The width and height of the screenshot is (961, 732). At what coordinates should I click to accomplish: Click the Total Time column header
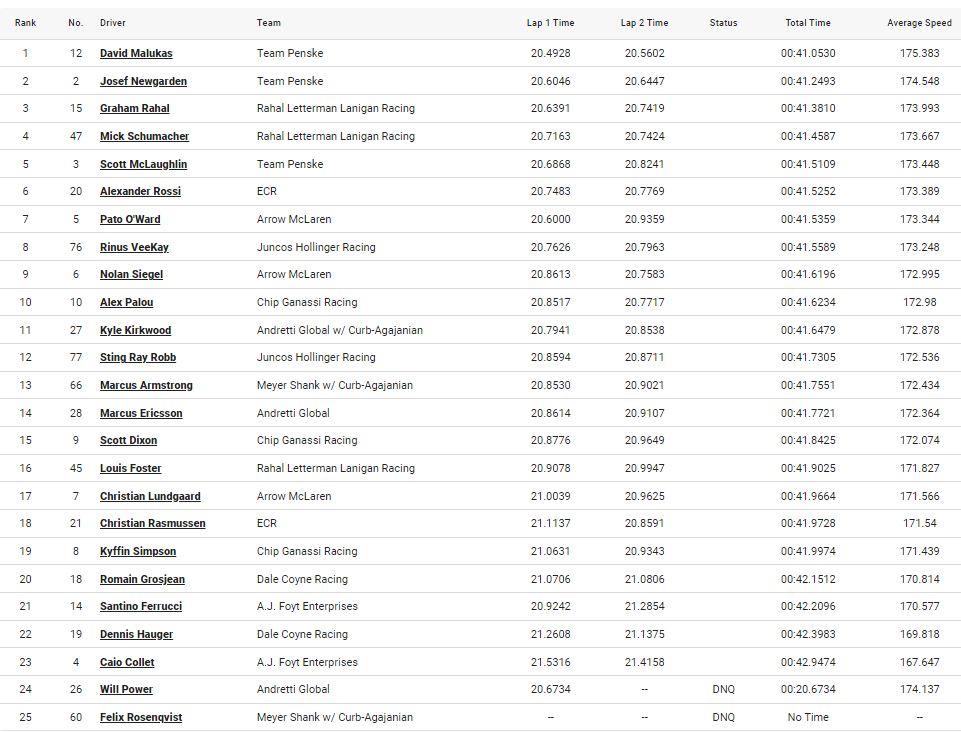pyautogui.click(x=808, y=23)
